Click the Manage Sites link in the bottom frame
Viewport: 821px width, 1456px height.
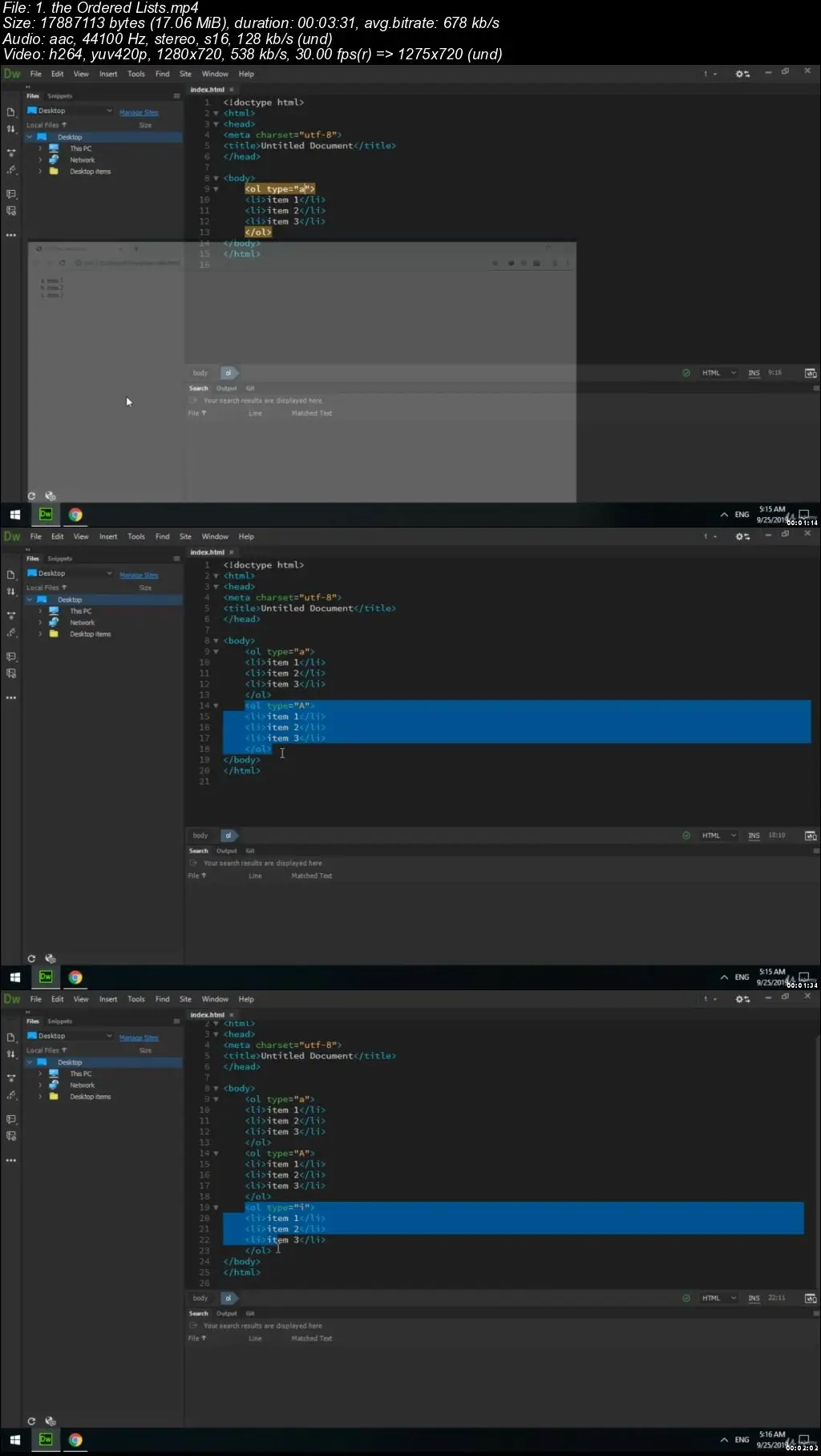[139, 1037]
